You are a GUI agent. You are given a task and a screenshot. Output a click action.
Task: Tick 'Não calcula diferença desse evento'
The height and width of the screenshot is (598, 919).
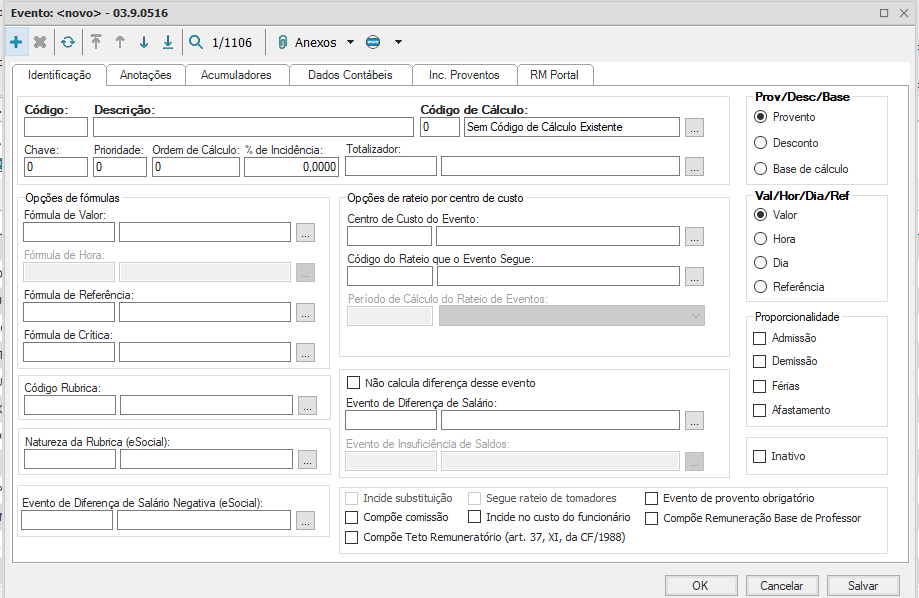(x=353, y=383)
